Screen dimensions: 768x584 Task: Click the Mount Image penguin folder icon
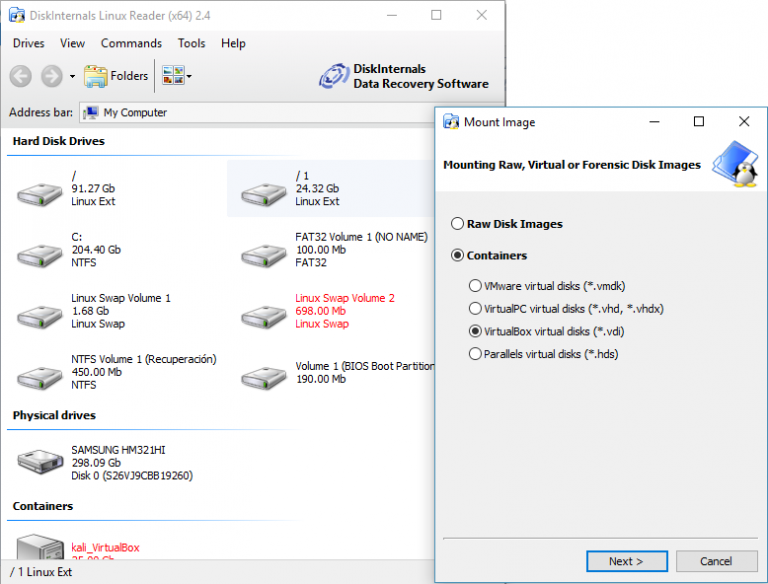[x=735, y=164]
